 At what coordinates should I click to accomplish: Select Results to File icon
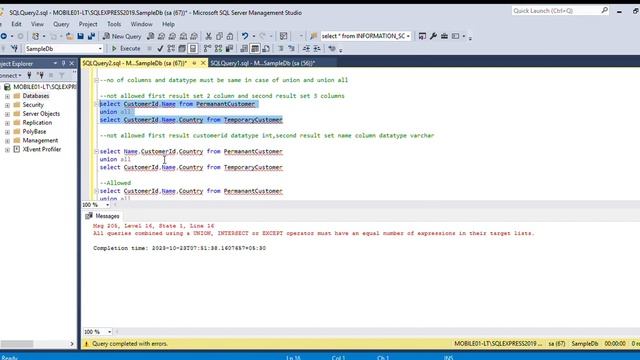pyautogui.click(x=266, y=49)
